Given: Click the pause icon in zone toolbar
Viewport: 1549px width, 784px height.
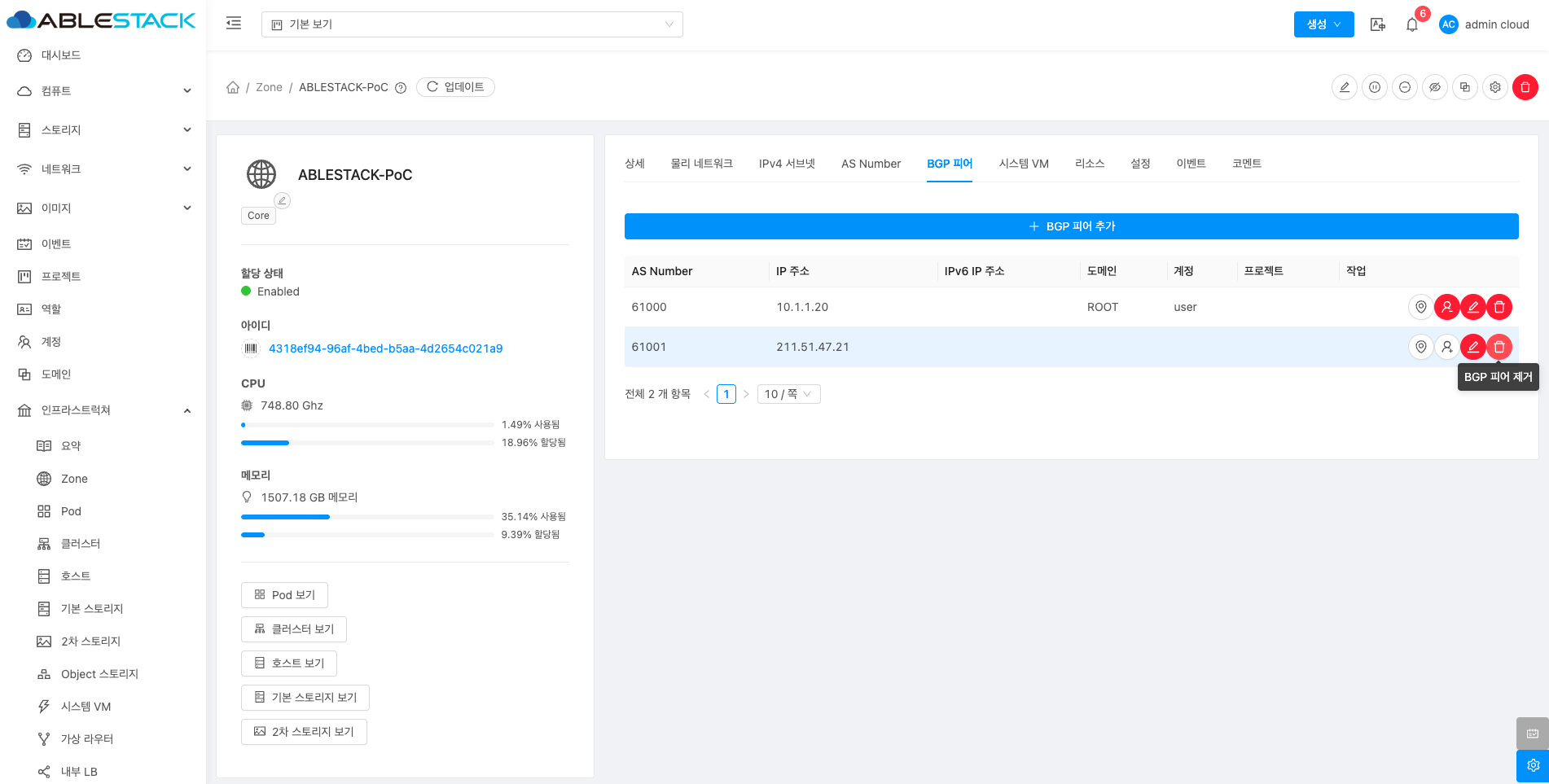Looking at the screenshot, I should pyautogui.click(x=1375, y=87).
